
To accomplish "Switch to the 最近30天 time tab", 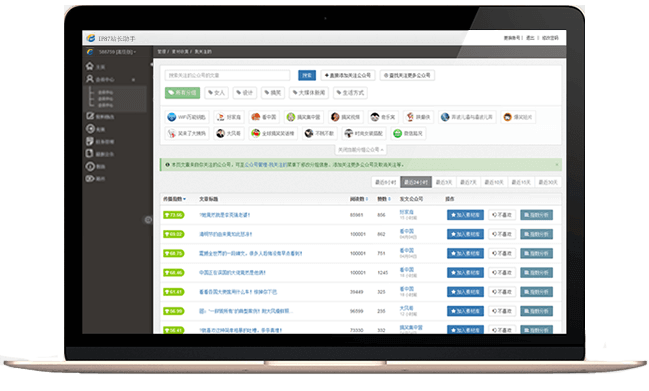I will point(548,182).
